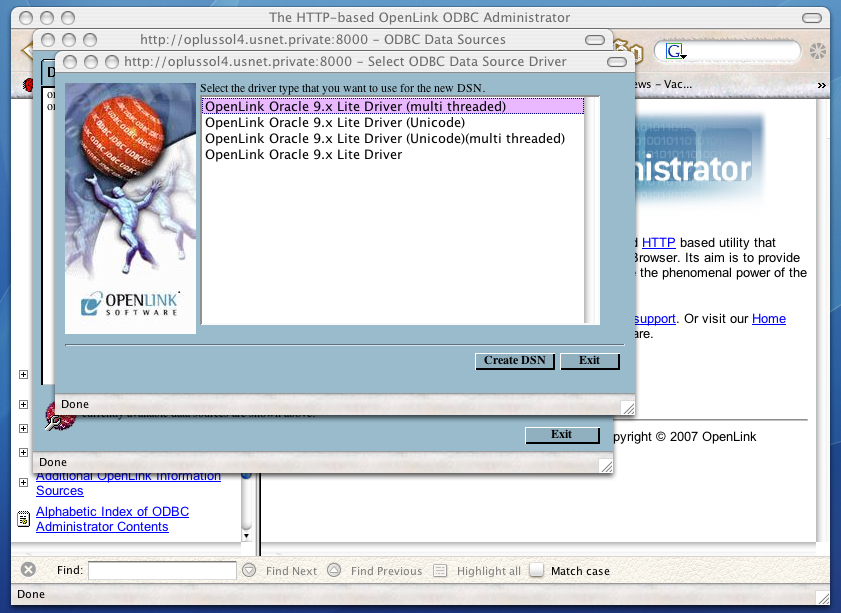Open the Home link
This screenshot has width=841, height=613.
(x=769, y=319)
